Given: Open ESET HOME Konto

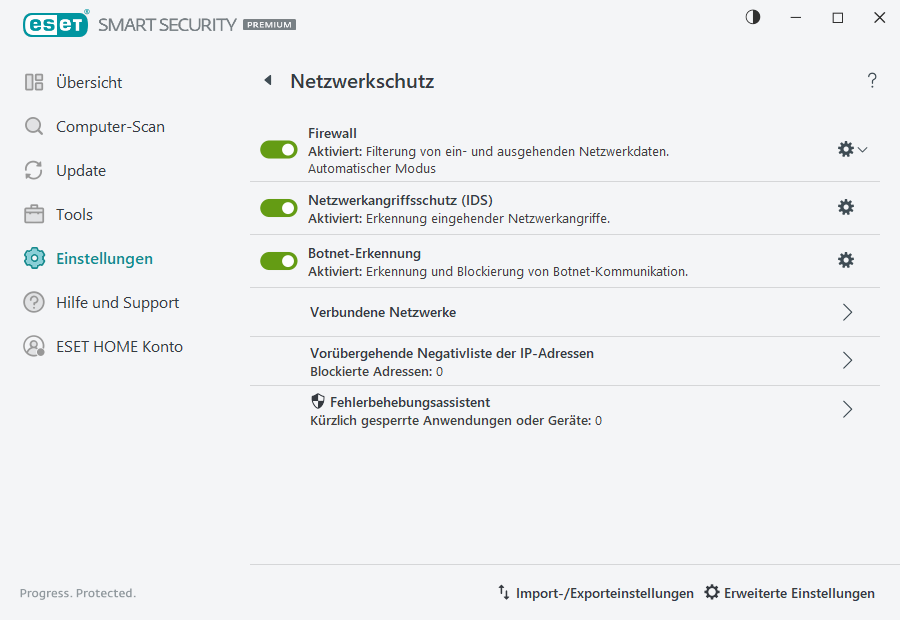Looking at the screenshot, I should (35, 346).
